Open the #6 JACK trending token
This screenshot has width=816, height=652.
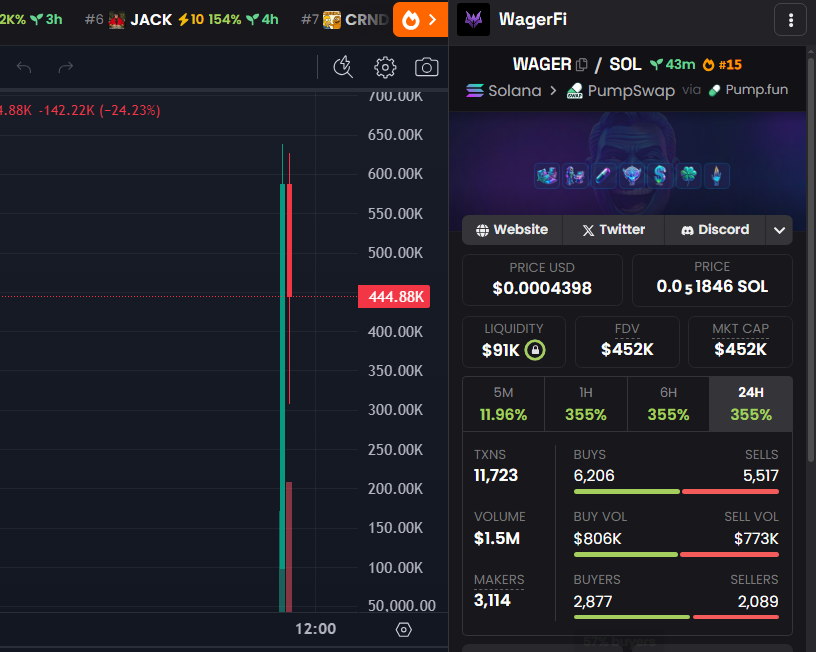[x=182, y=20]
